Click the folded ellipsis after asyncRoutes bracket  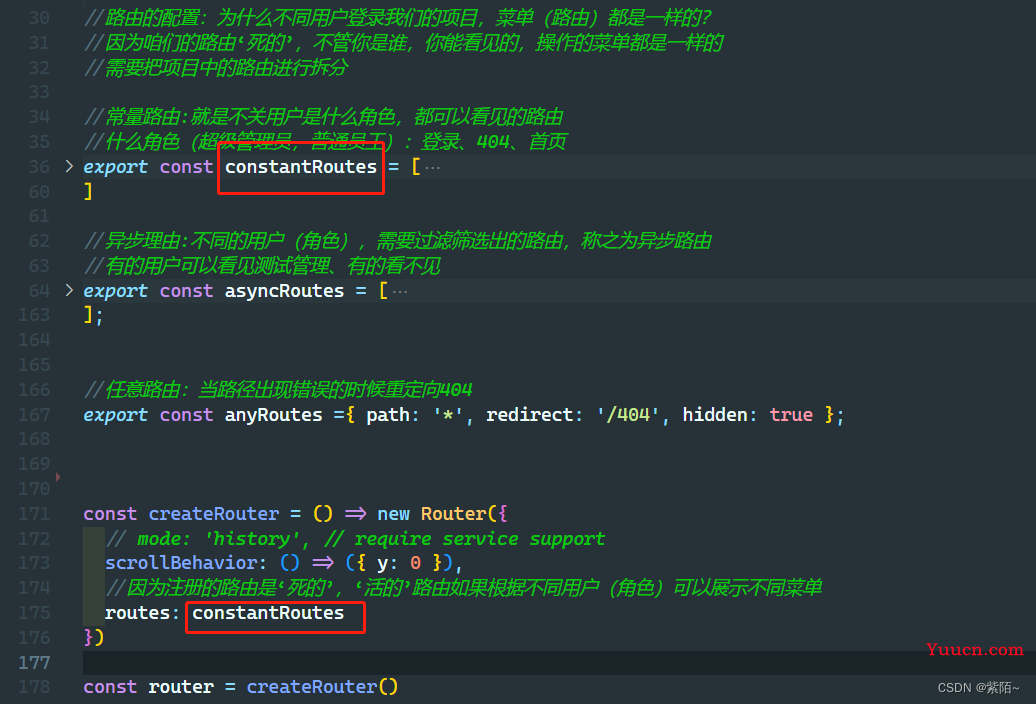click(x=400, y=291)
